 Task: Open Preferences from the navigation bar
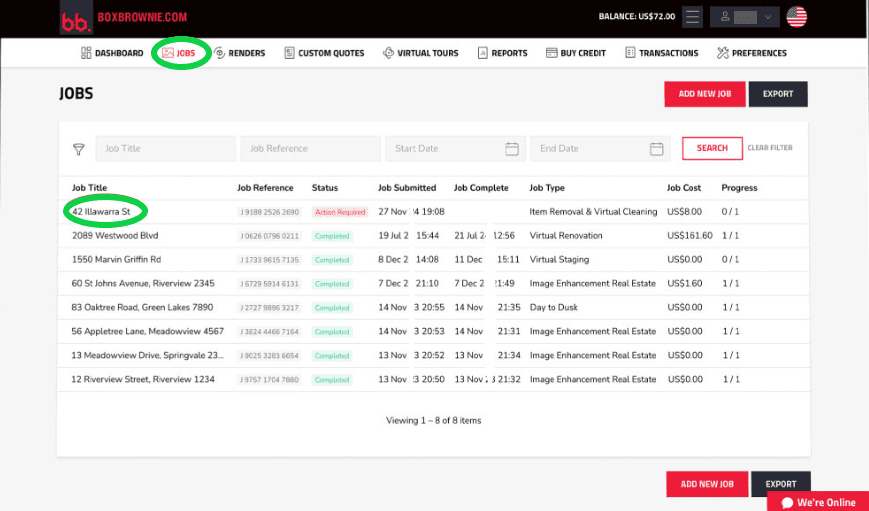click(751, 53)
